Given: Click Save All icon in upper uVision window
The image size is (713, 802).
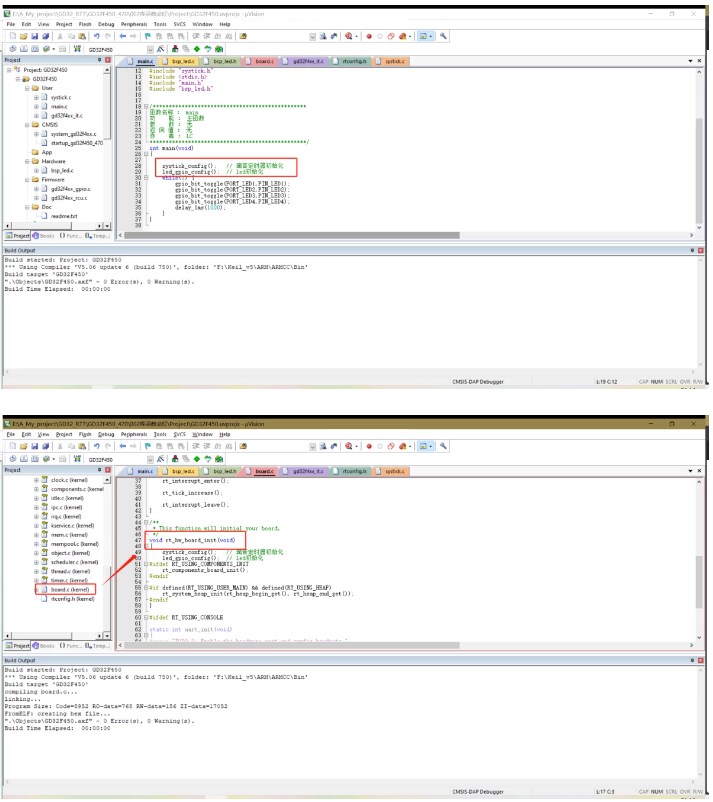Looking at the screenshot, I should coord(46,36).
